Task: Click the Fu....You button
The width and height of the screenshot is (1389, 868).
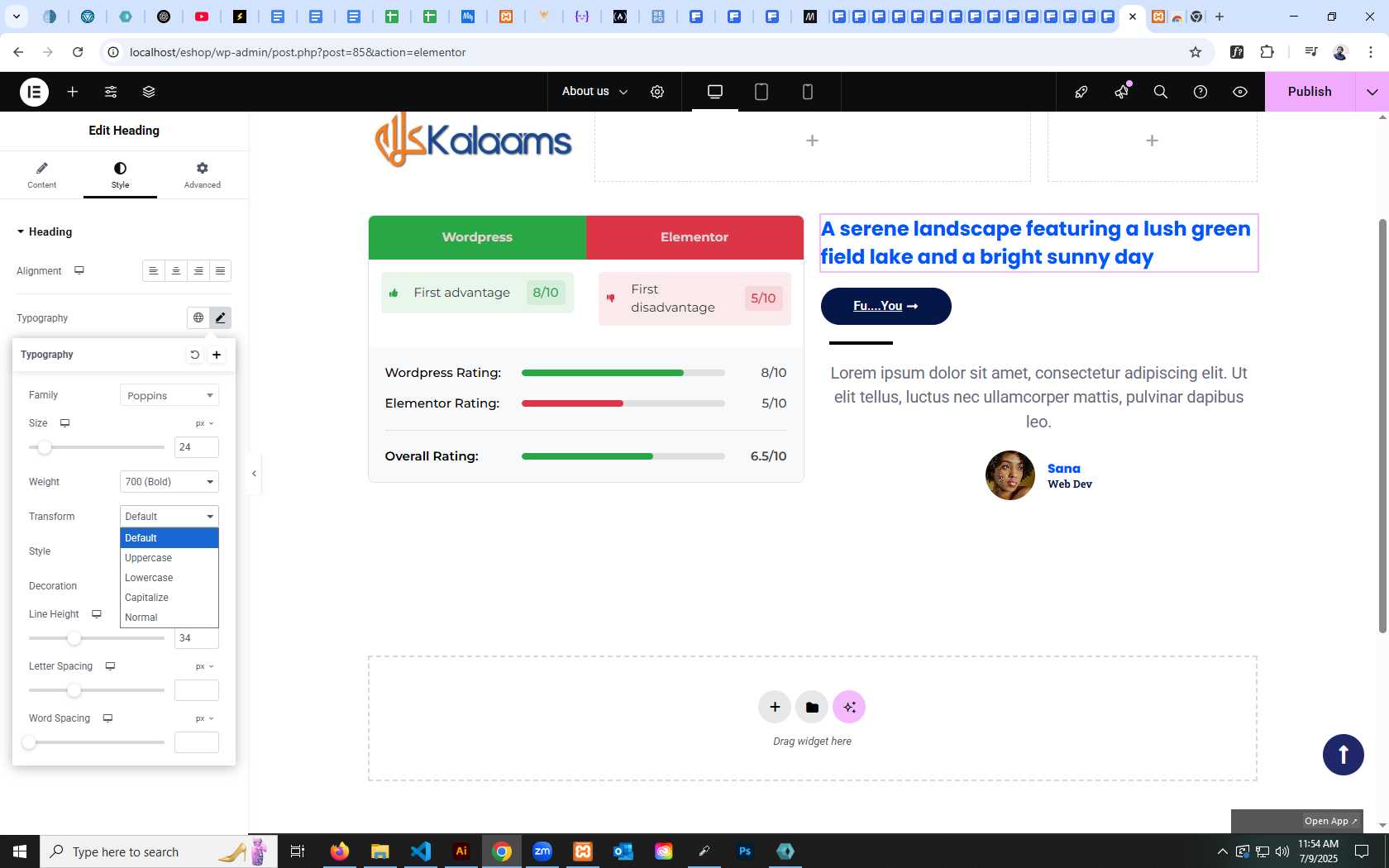Action: pos(886,306)
